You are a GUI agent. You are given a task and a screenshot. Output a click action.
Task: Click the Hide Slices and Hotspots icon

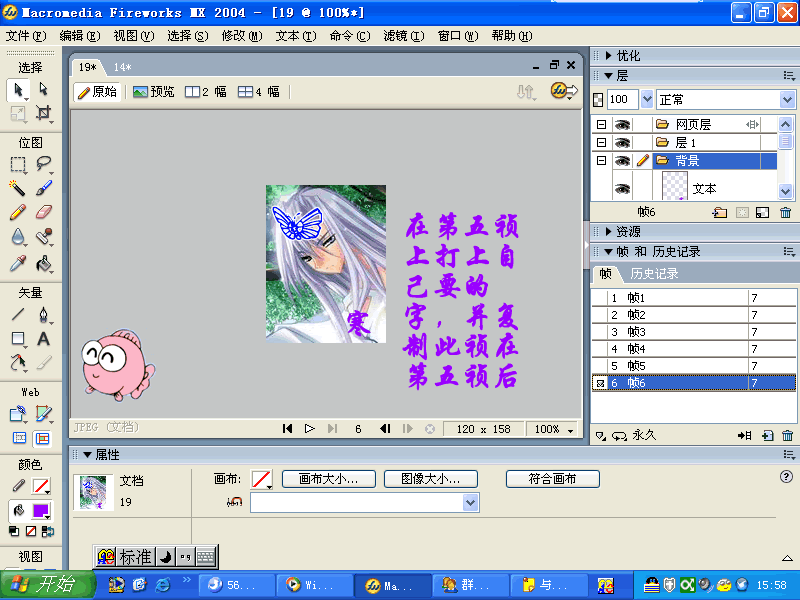19,438
